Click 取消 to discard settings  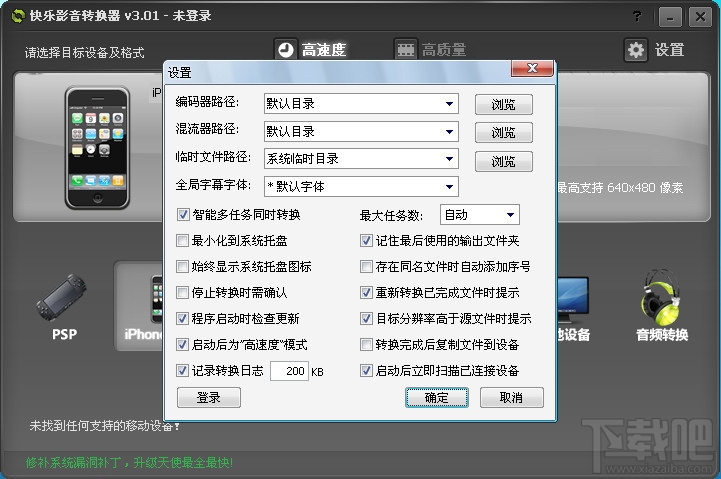[x=512, y=398]
